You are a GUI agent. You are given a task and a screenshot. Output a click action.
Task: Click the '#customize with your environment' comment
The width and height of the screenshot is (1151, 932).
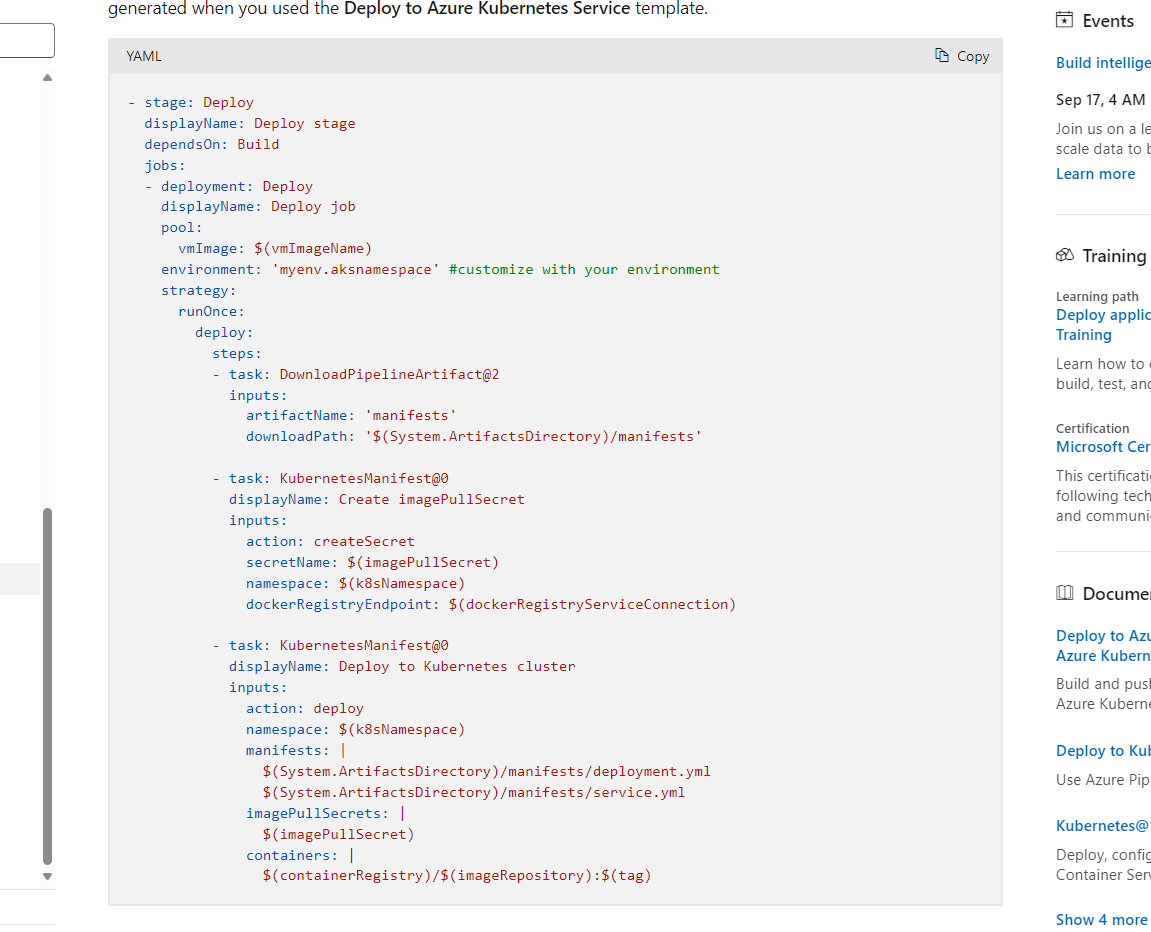coord(584,269)
